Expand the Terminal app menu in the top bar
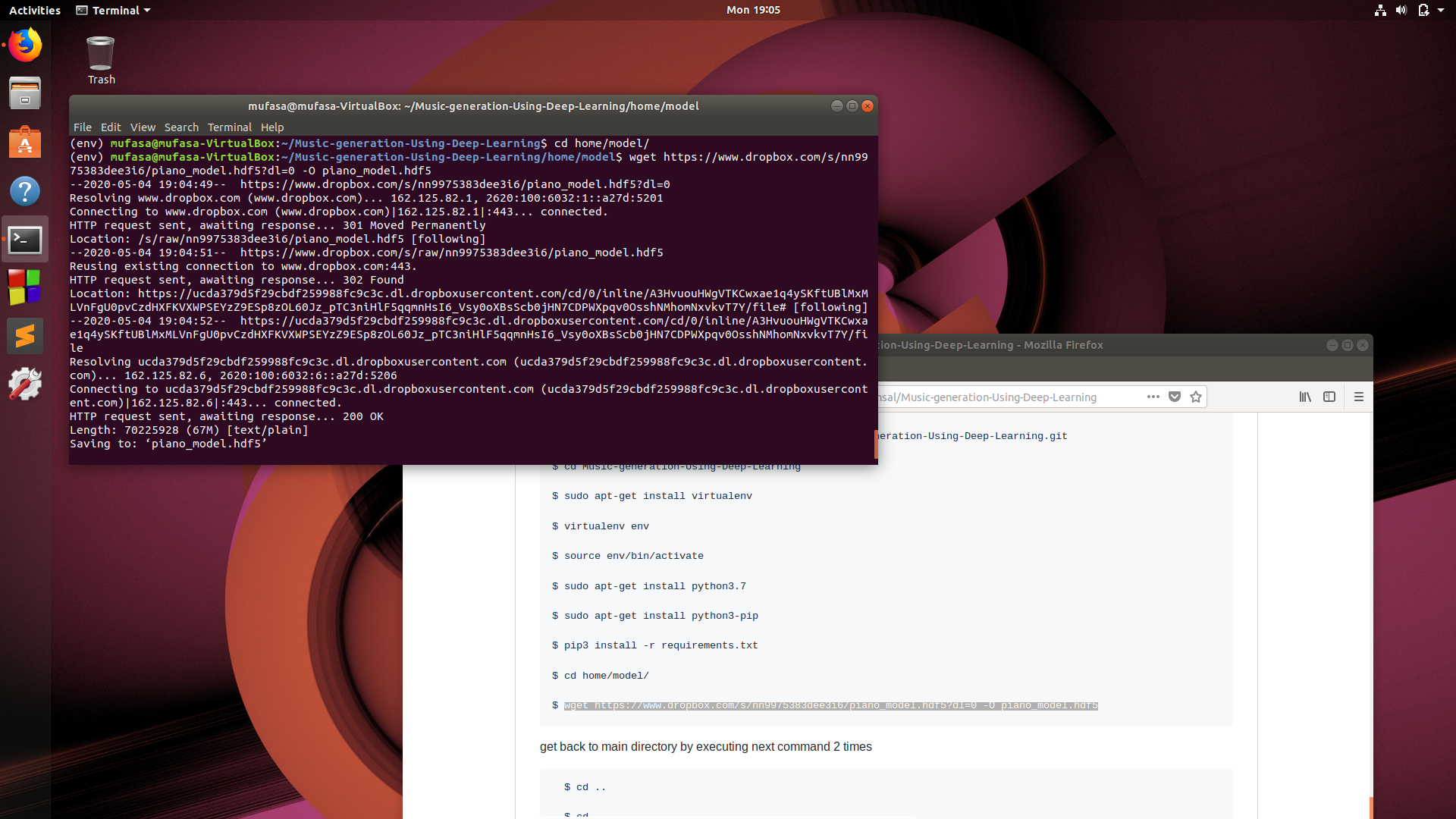The width and height of the screenshot is (1456, 819). pyautogui.click(x=114, y=10)
